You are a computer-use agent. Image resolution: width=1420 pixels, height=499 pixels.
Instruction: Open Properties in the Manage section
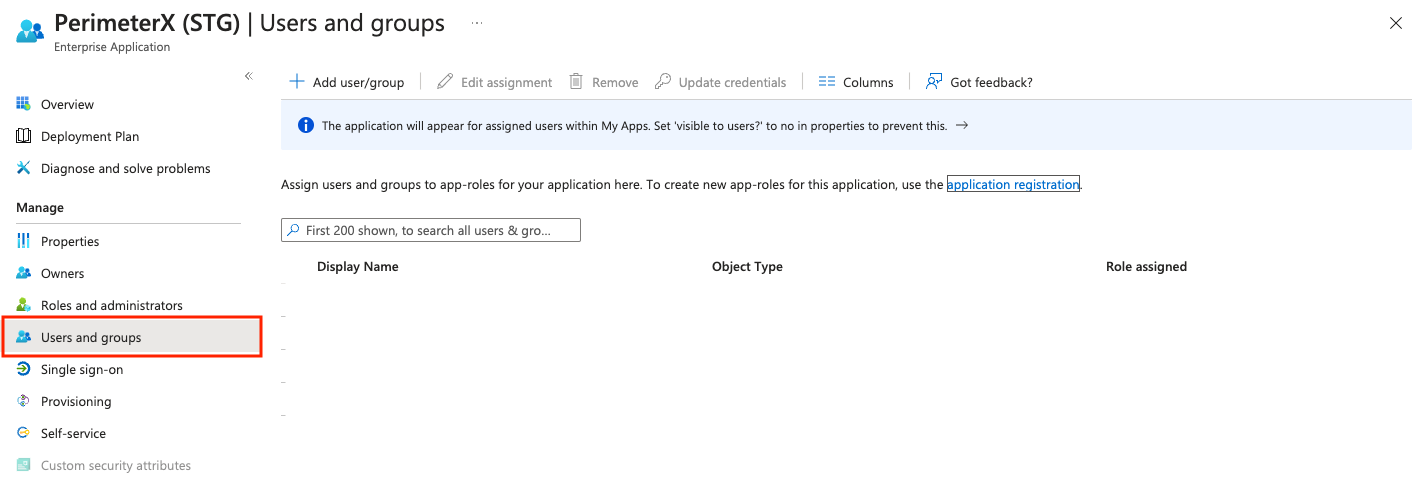[70, 242]
